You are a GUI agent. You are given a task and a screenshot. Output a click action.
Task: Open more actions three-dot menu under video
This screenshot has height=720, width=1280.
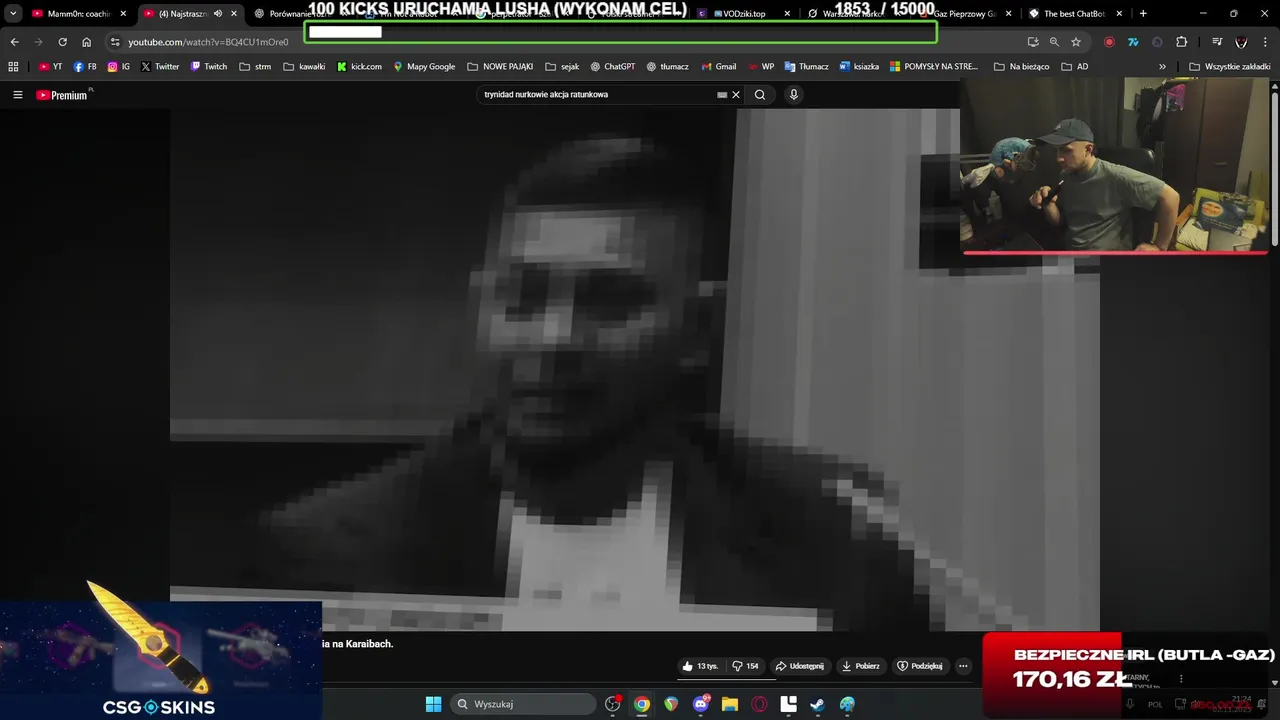pos(963,666)
